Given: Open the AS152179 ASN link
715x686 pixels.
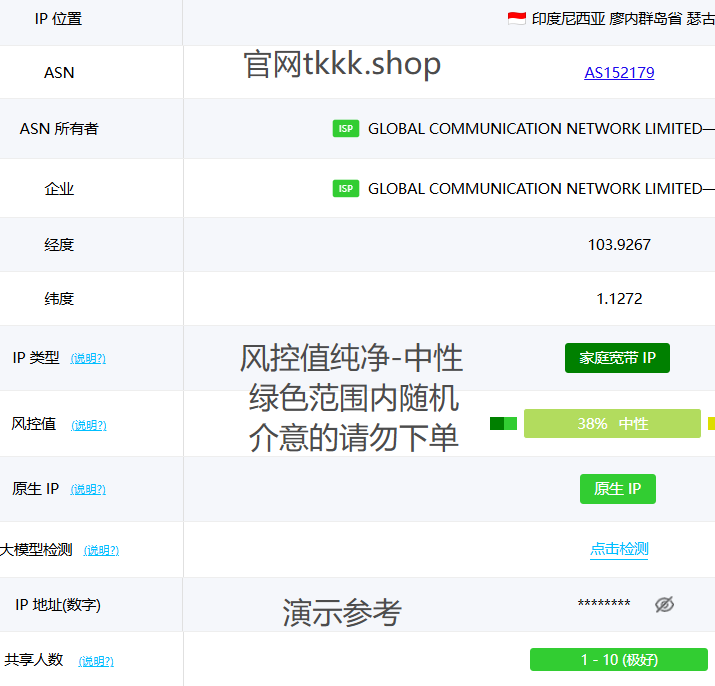Looking at the screenshot, I should pos(619,73).
